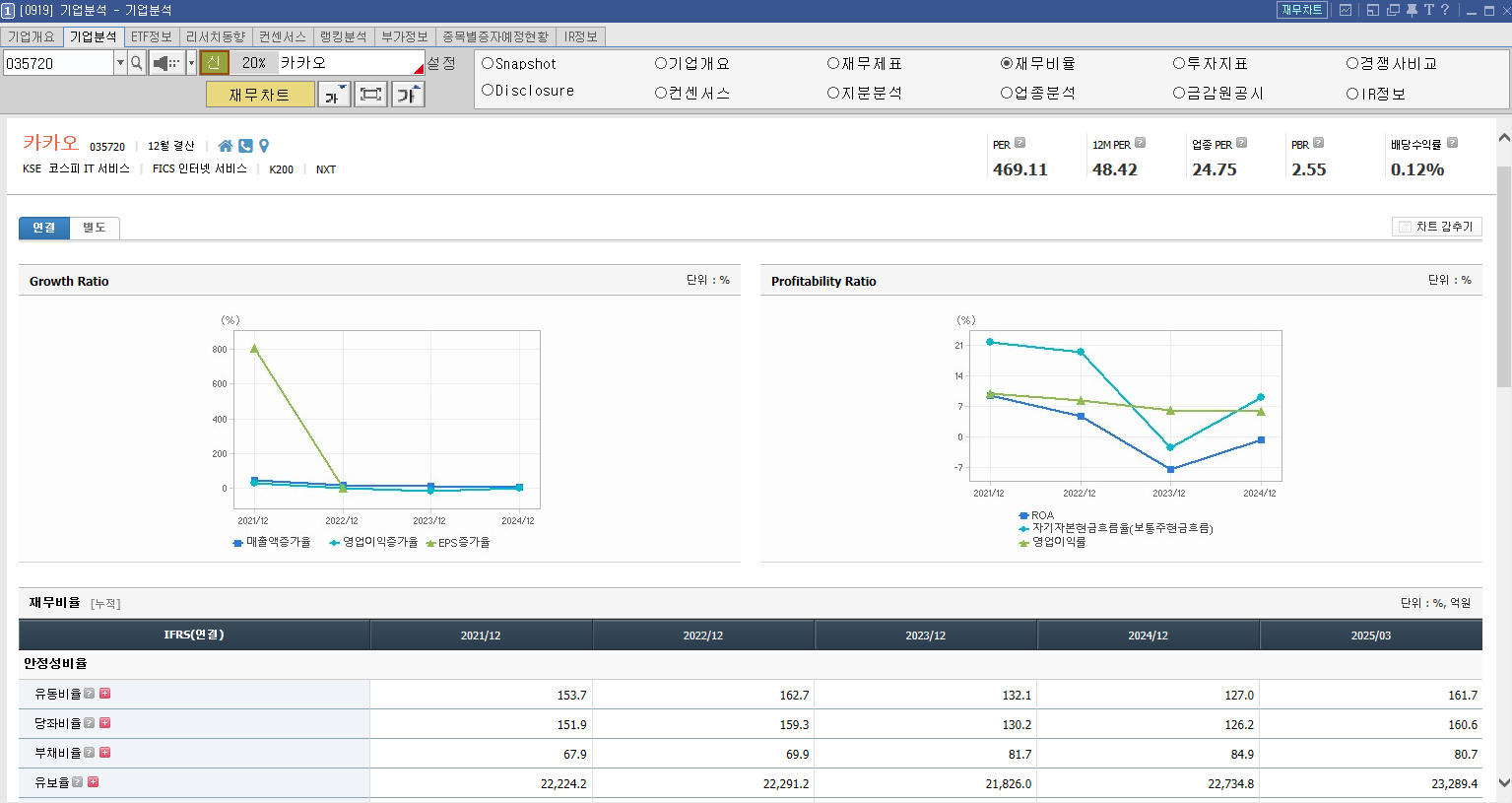Viewport: 1512px width, 803px height.
Task: Expand the 유동비율 row details
Action: pos(105,694)
